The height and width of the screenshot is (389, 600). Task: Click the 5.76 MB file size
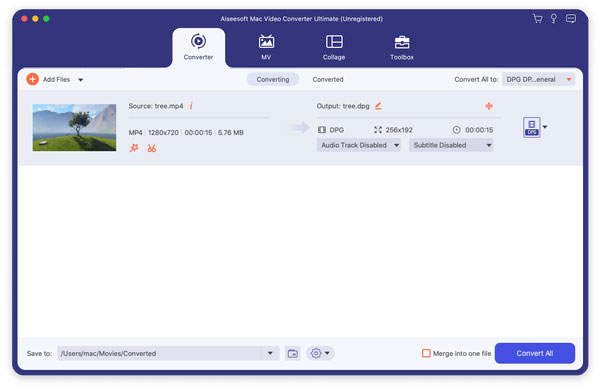tap(231, 132)
